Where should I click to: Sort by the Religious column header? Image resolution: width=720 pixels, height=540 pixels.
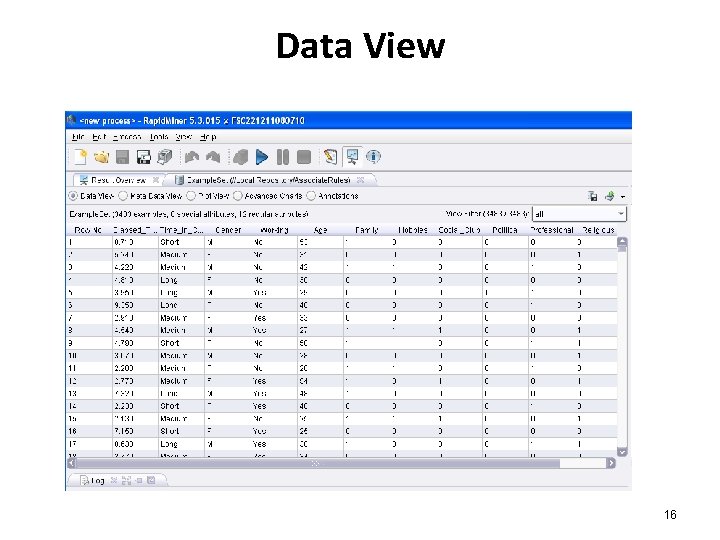pyautogui.click(x=598, y=230)
